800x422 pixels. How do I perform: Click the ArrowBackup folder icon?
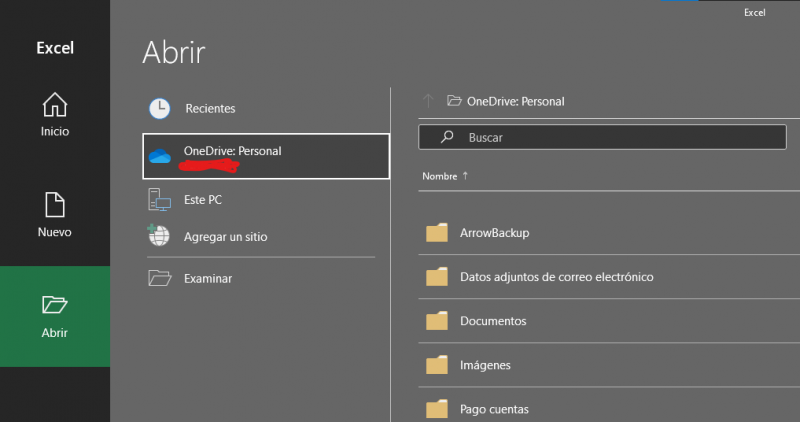click(437, 233)
